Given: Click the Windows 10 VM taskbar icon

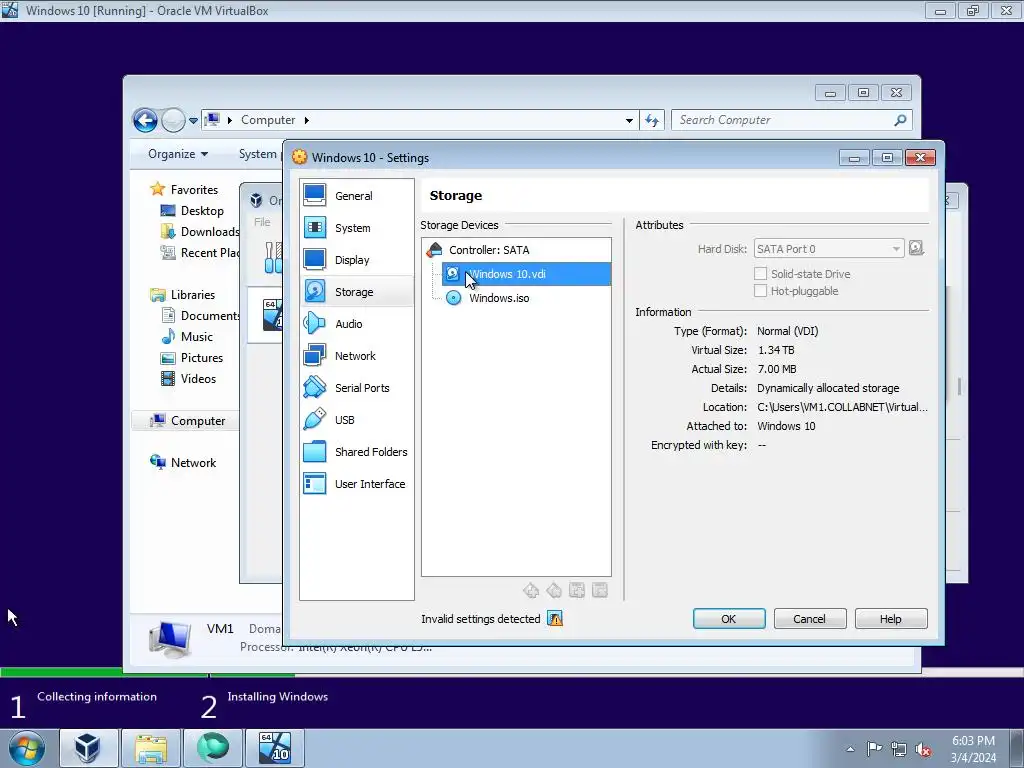Looking at the screenshot, I should click(x=275, y=748).
